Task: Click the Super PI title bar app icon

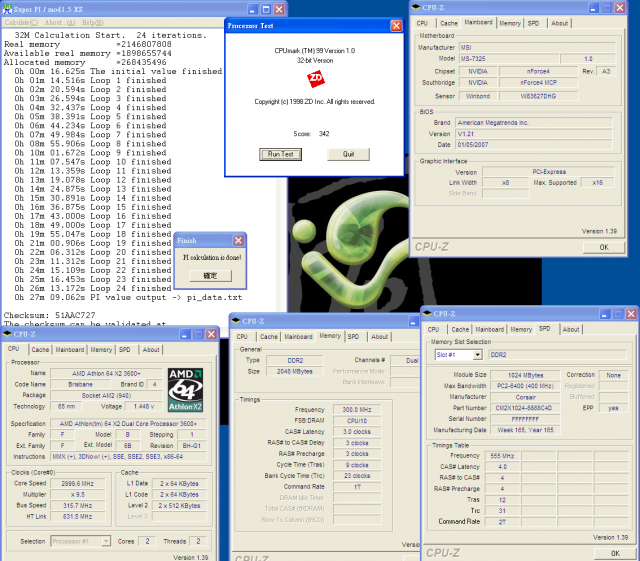Action: pyautogui.click(x=7, y=9)
